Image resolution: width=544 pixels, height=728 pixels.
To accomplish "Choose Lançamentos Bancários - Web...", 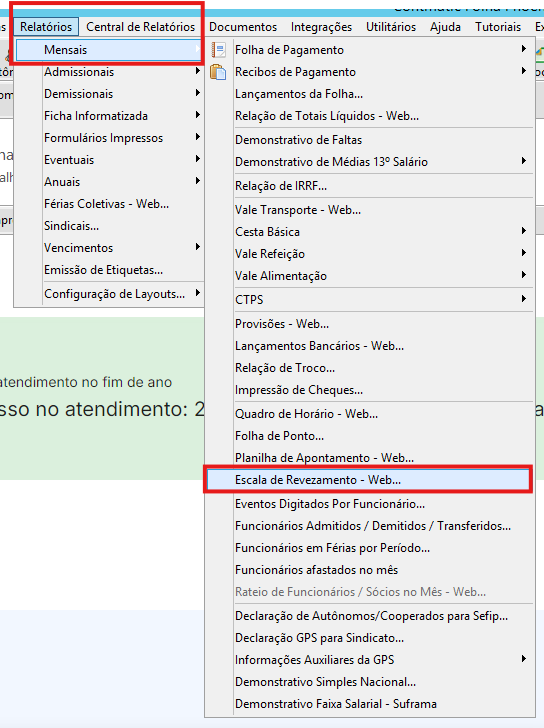I will (370, 346).
